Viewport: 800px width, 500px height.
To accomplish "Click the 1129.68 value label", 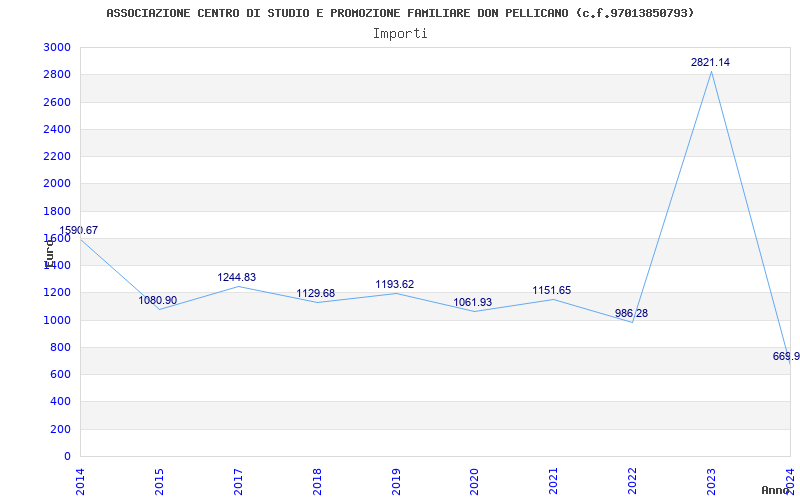I will click(316, 293).
